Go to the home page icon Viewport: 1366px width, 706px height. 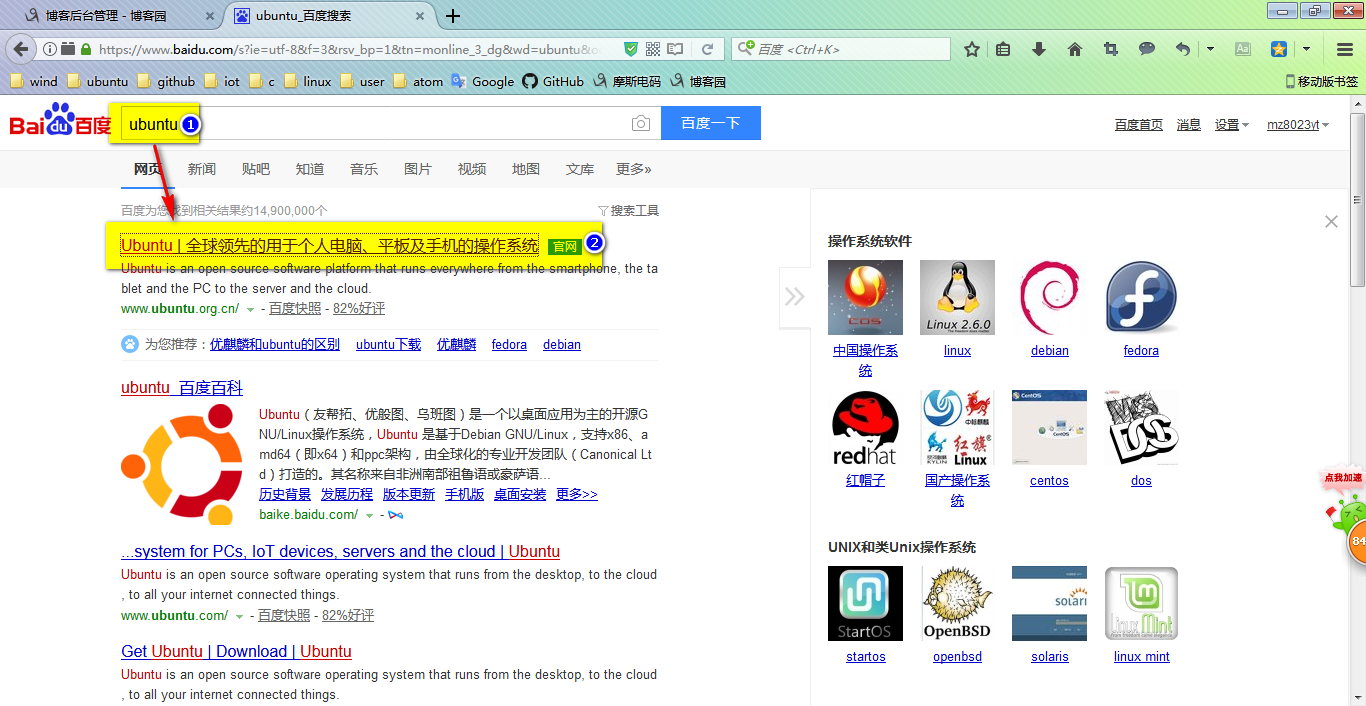click(1075, 49)
